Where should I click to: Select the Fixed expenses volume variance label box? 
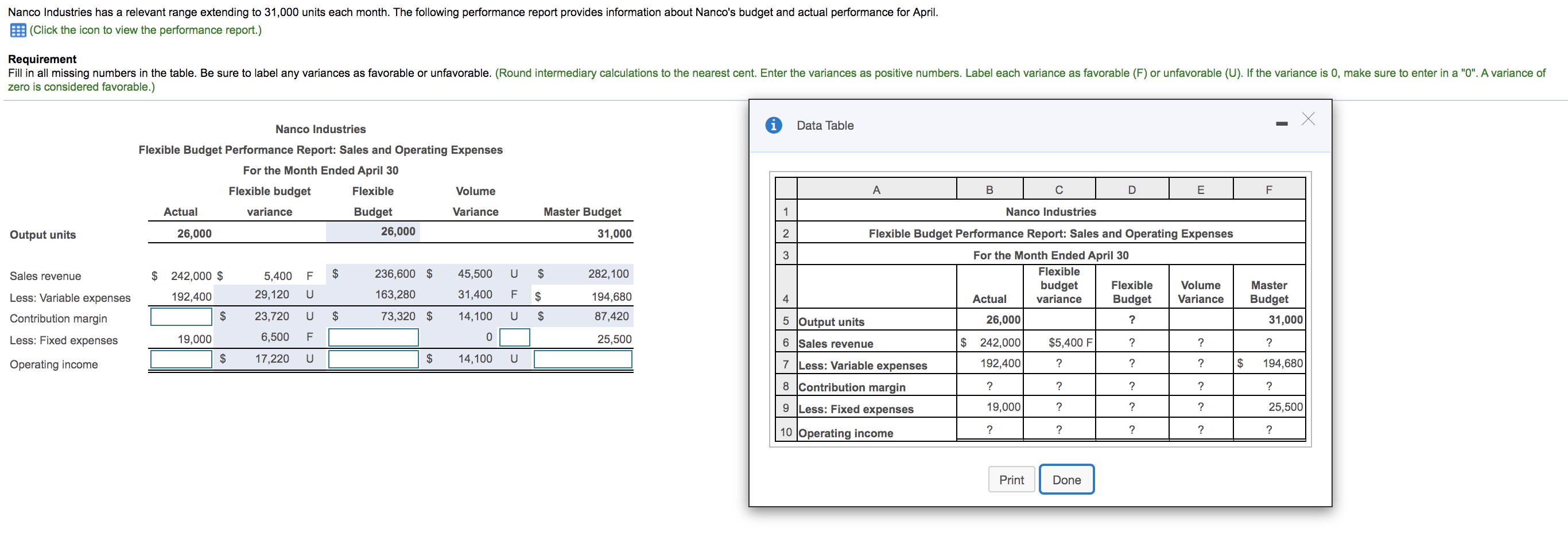tap(514, 338)
